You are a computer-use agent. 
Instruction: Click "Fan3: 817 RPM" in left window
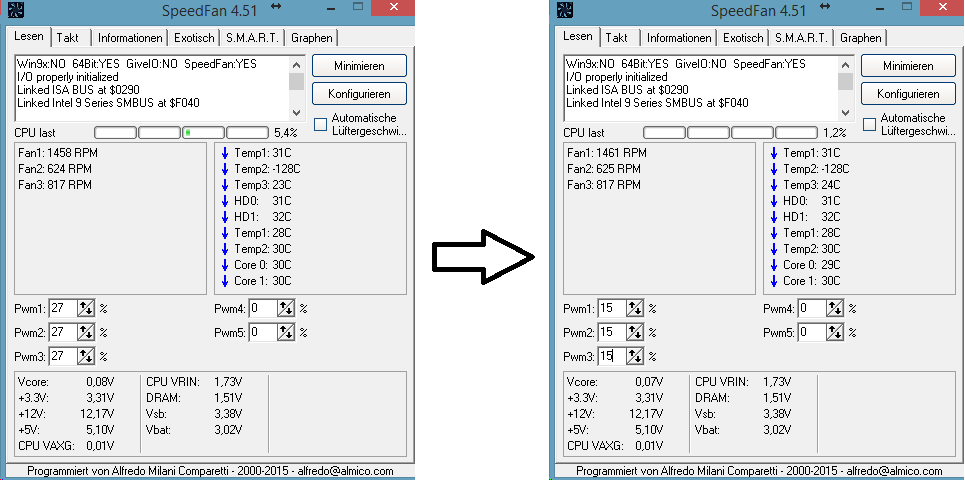click(x=54, y=185)
